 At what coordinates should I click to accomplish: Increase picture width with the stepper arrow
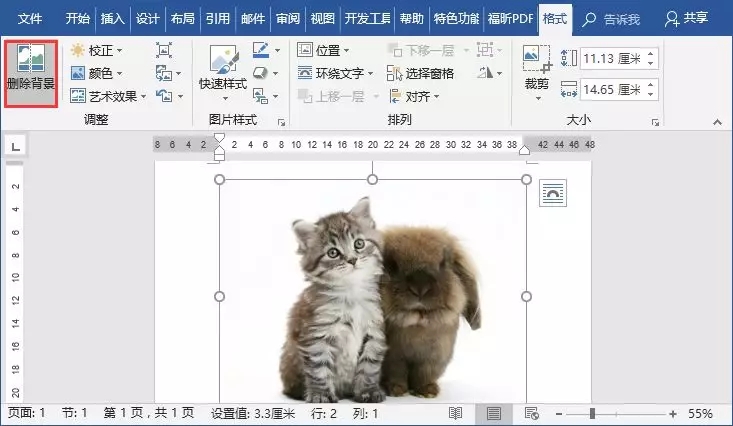pos(654,84)
